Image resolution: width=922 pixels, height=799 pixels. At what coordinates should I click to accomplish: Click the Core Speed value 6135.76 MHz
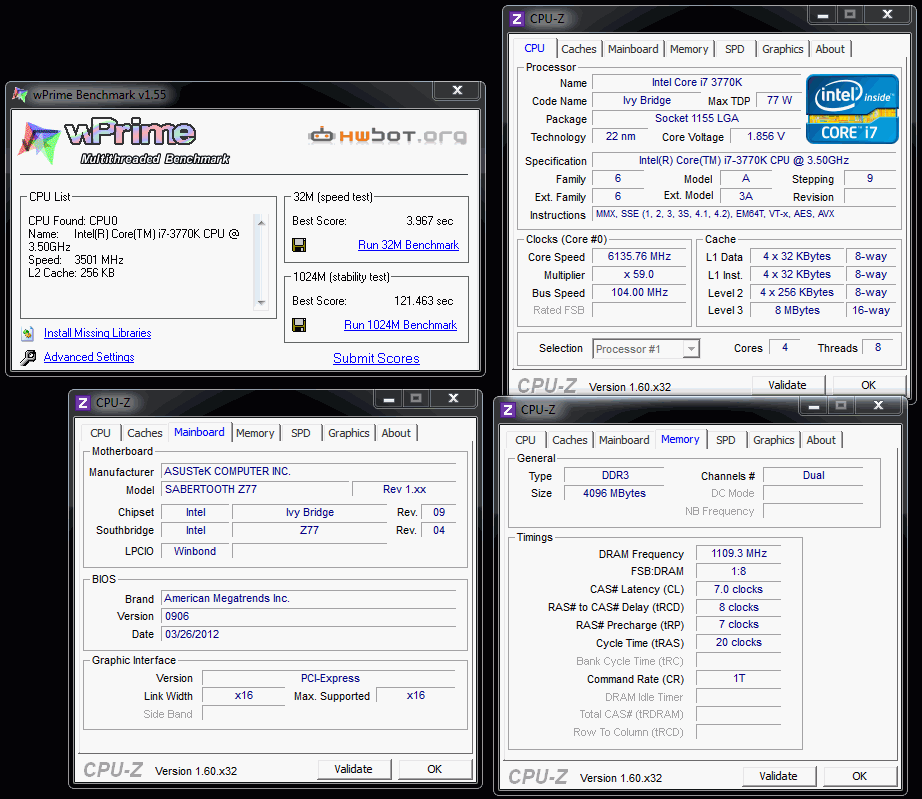pyautogui.click(x=639, y=256)
